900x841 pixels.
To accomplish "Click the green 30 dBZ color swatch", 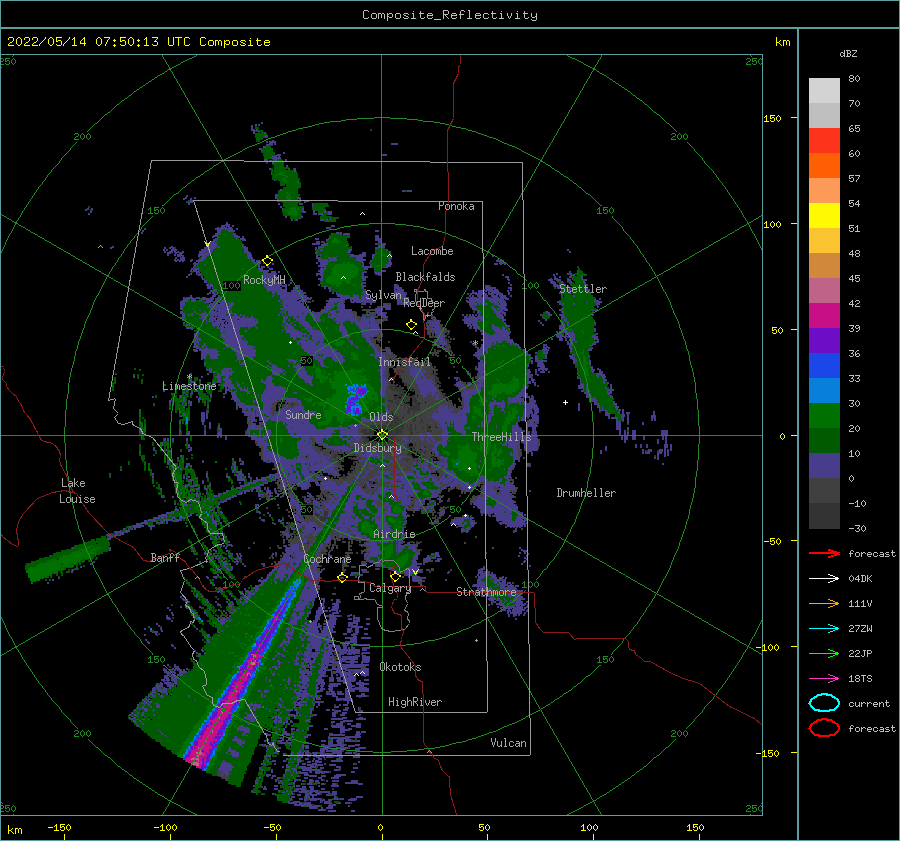I will (824, 415).
